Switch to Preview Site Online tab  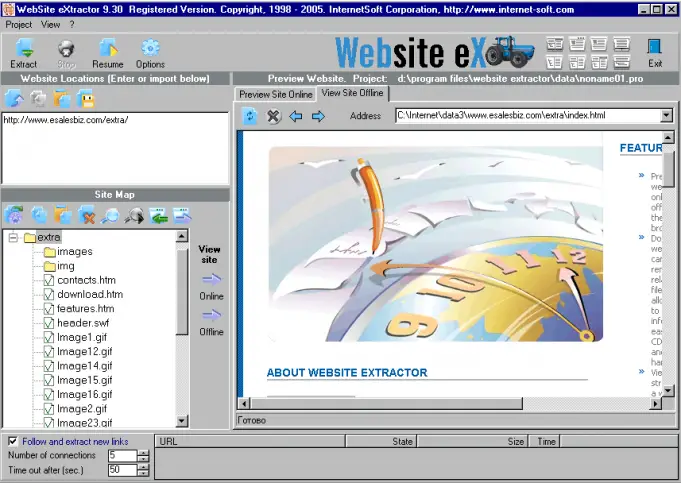[275, 94]
